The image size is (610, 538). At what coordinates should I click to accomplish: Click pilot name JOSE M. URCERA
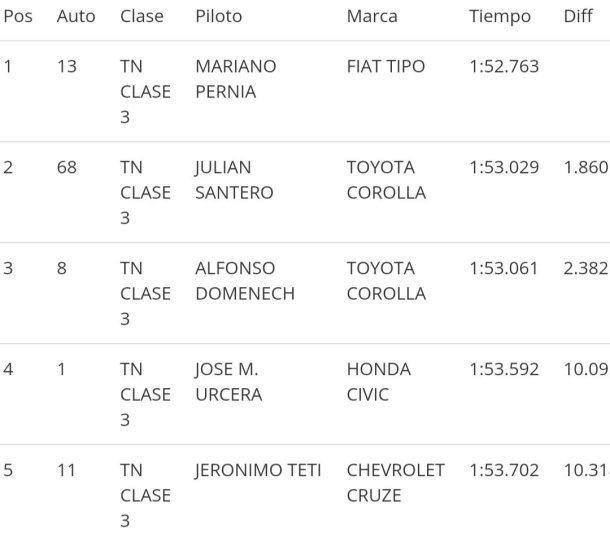(x=229, y=382)
